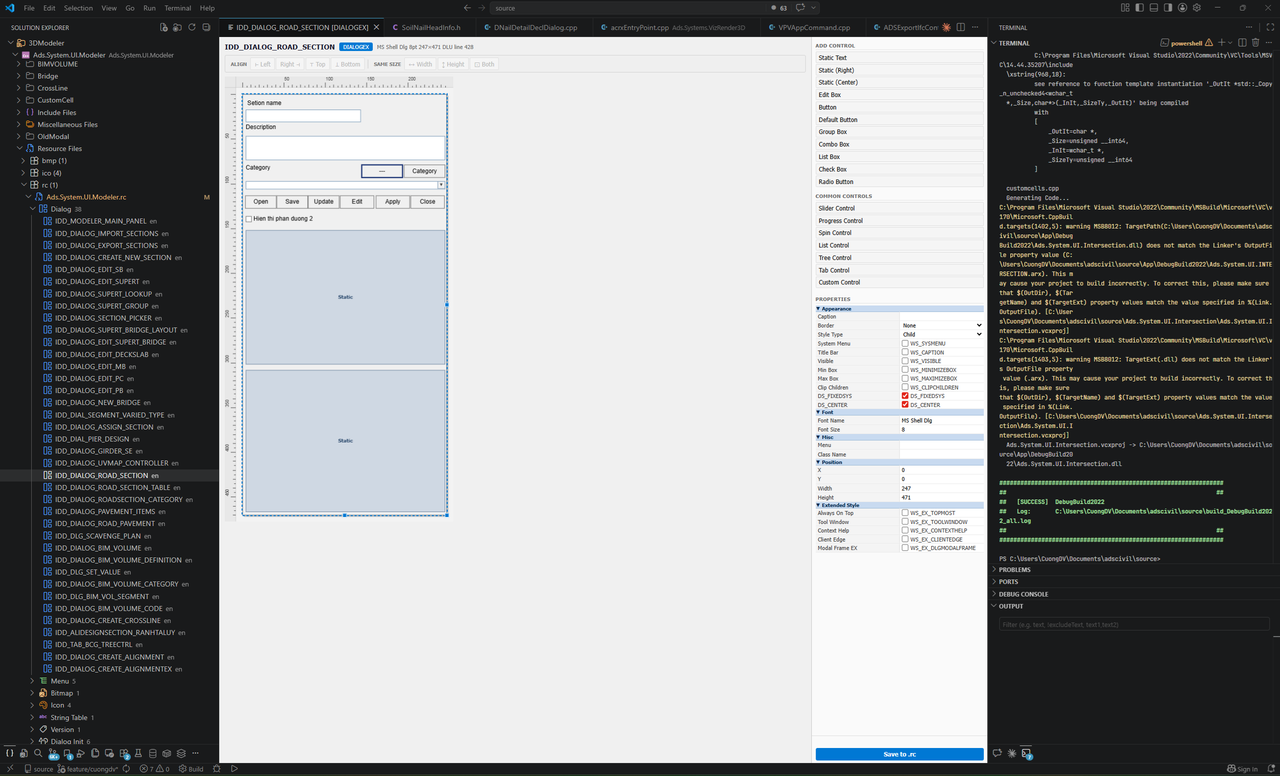The image size is (1280, 776).
Task: Open combo box arrow in dialog preview
Action: click(x=441, y=185)
